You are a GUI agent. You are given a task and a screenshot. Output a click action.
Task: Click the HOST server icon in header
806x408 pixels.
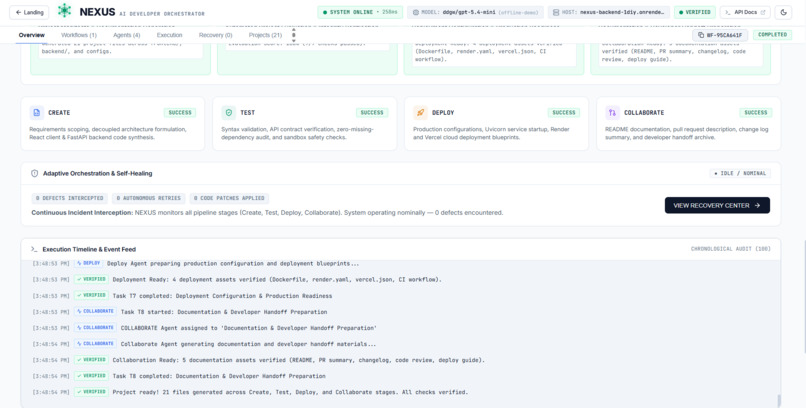(556, 12)
